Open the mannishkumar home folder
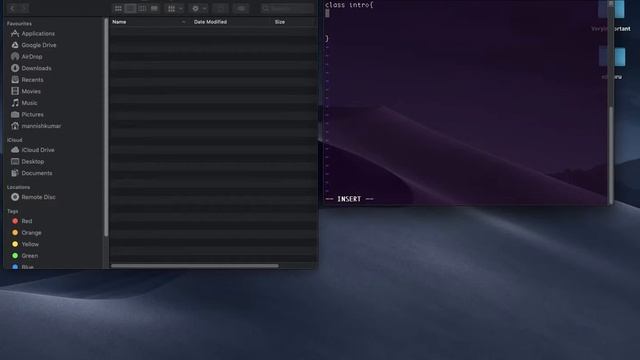 click(x=36, y=126)
